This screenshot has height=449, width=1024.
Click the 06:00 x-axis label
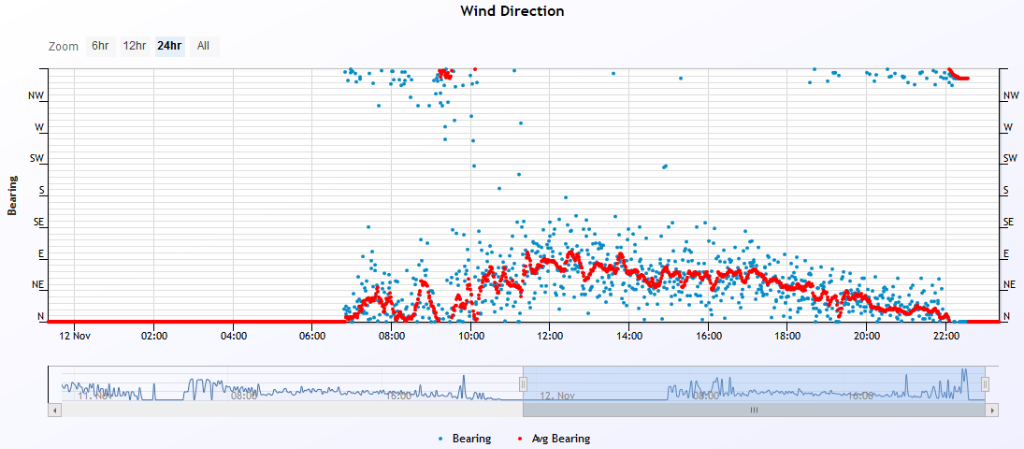pos(312,336)
